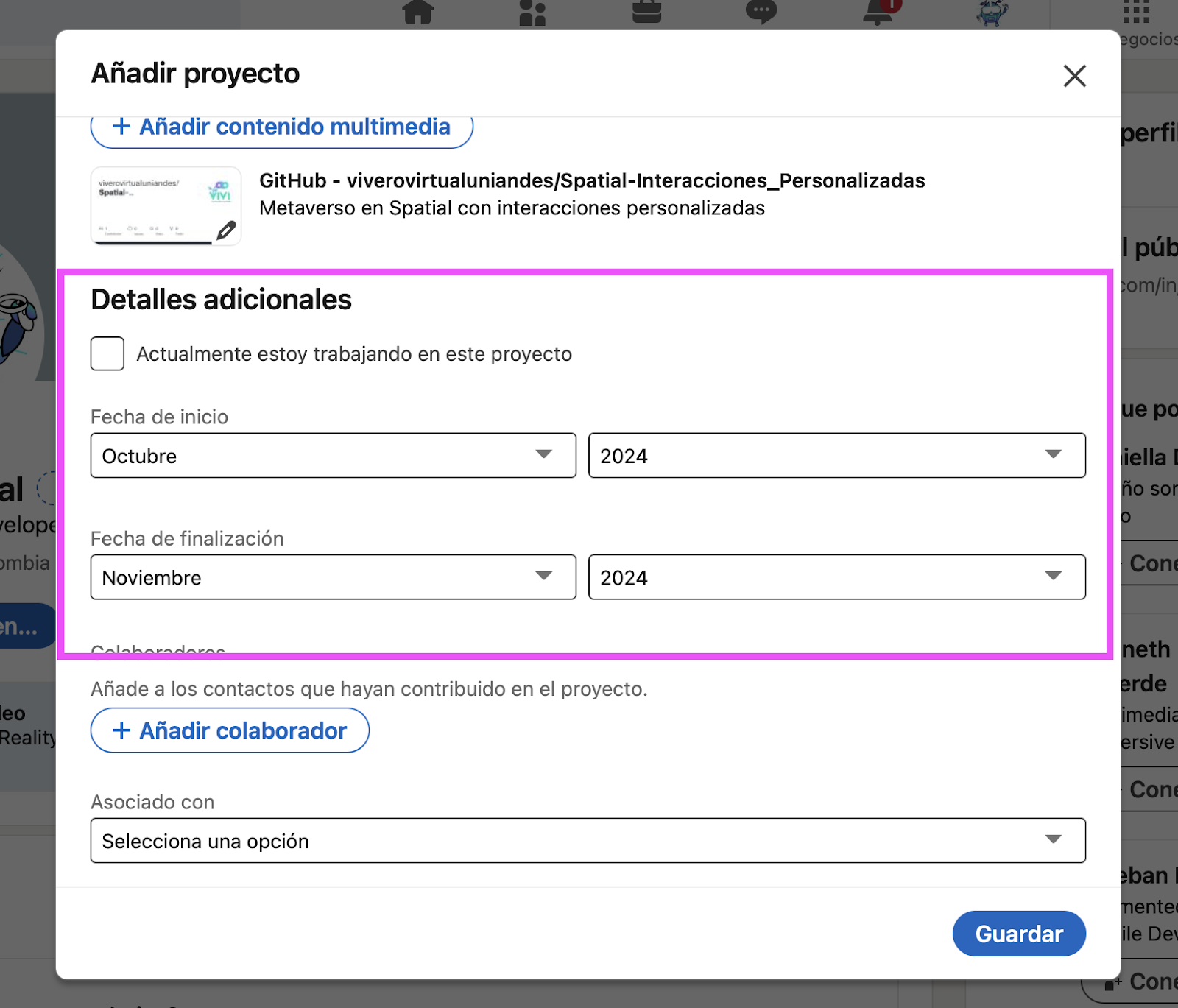
Task: Open the end year dropdown under Fecha de finalización
Action: 836,577
